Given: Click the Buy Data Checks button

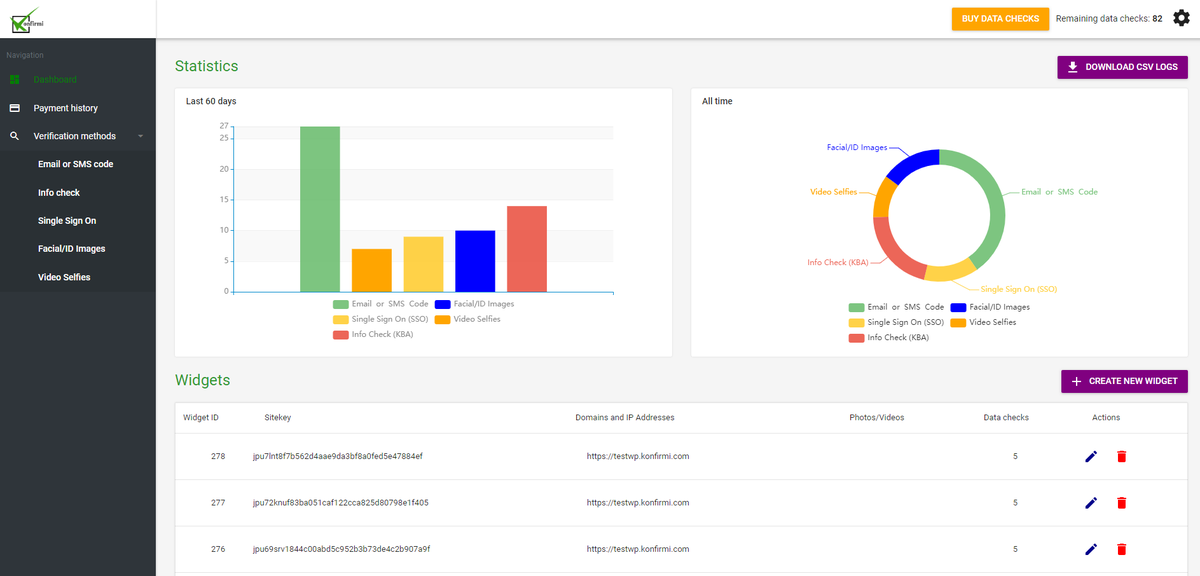Looking at the screenshot, I should pyautogui.click(x=1000, y=19).
